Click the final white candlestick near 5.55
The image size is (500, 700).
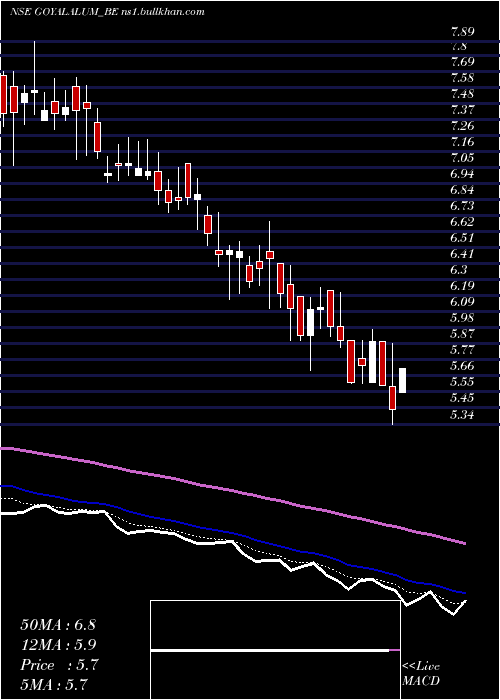click(x=402, y=380)
